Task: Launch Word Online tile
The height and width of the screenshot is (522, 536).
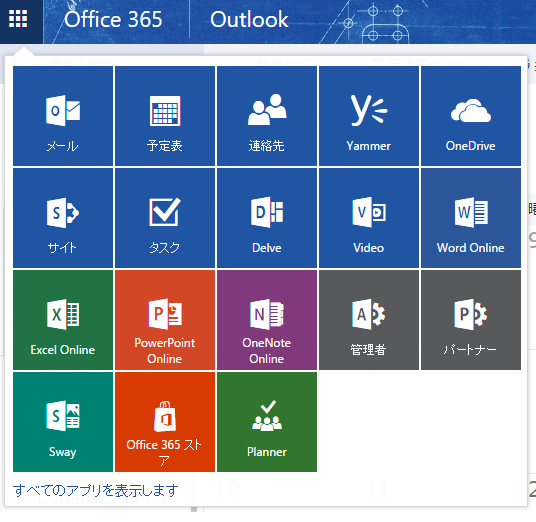Action: coord(471,218)
